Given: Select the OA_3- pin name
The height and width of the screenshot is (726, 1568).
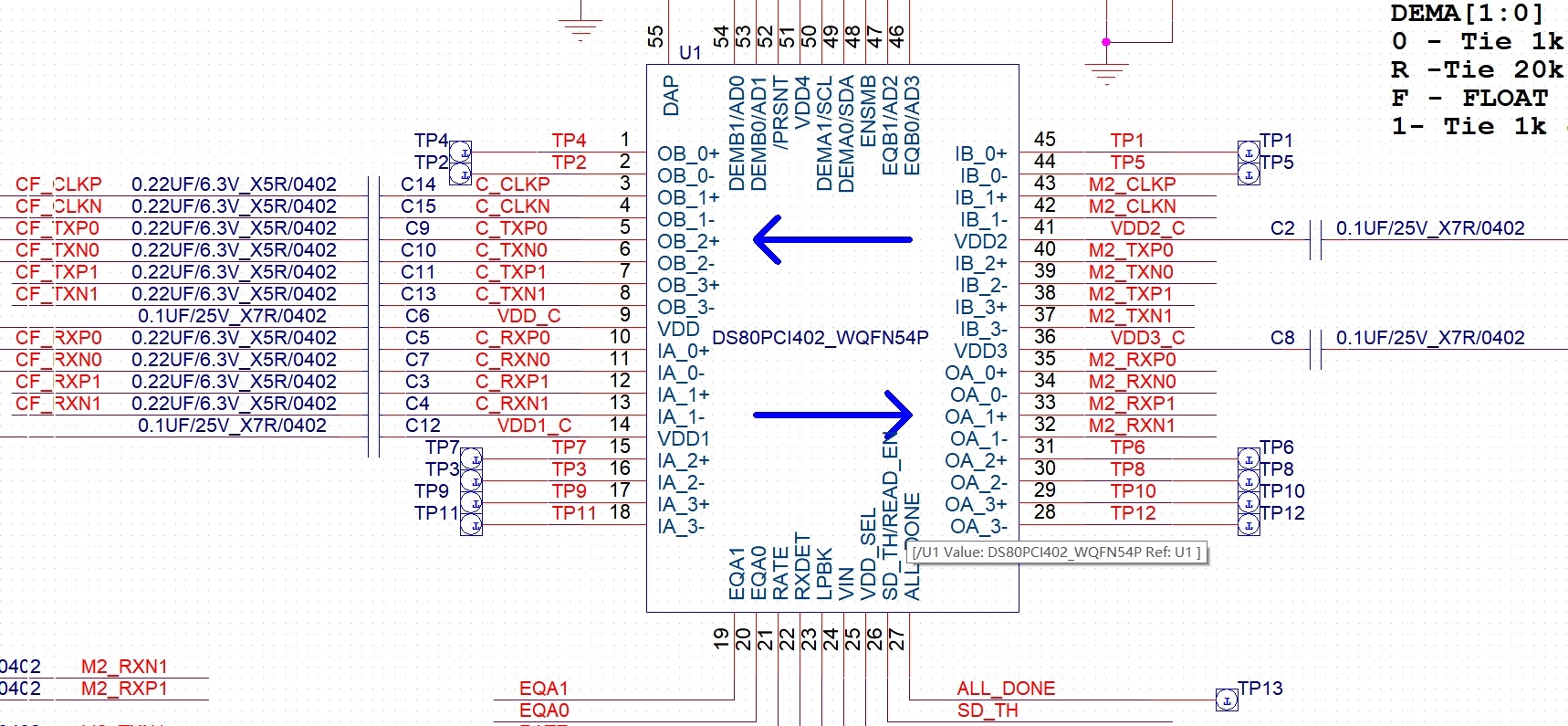Looking at the screenshot, I should click(x=978, y=526).
